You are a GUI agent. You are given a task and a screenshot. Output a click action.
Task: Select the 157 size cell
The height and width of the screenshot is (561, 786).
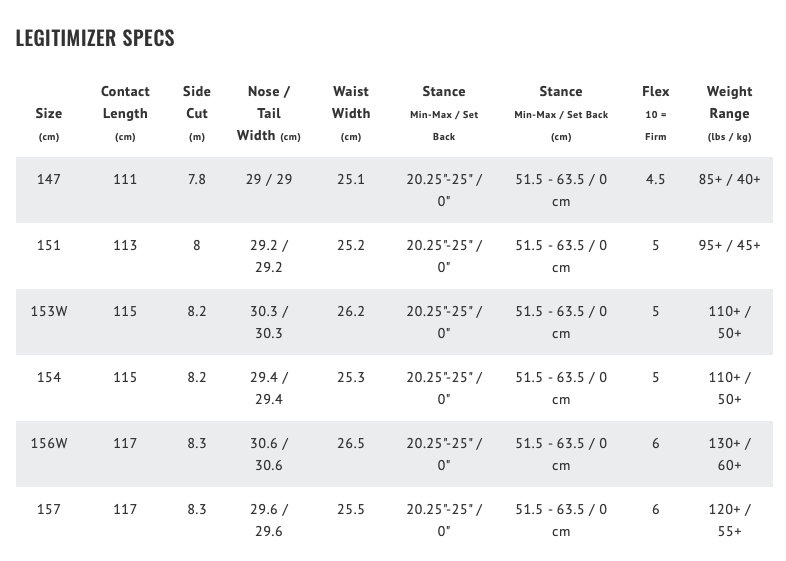(48, 509)
